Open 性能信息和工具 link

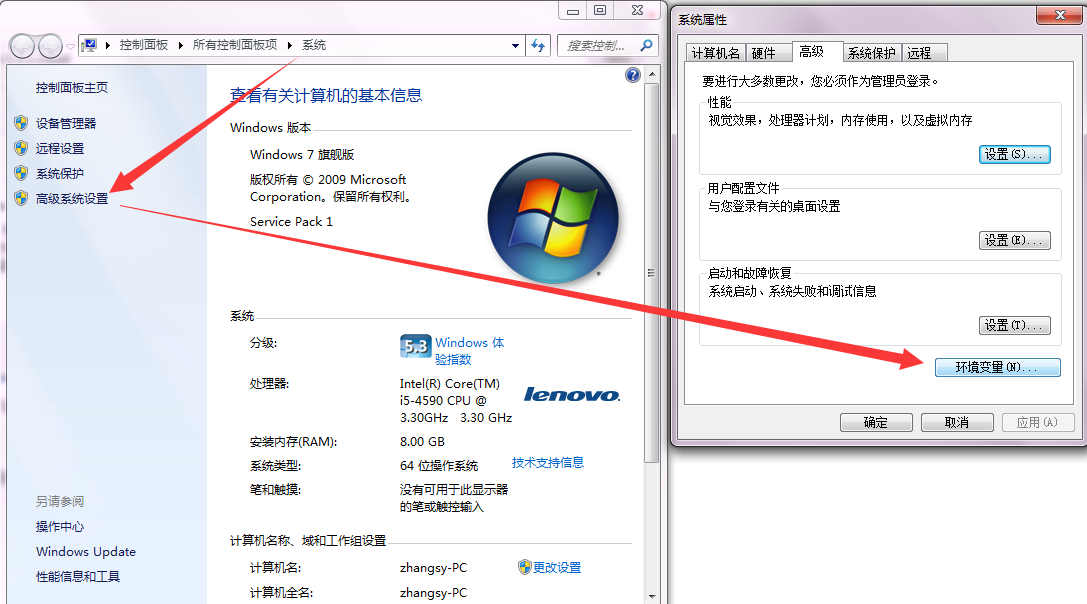[x=78, y=576]
